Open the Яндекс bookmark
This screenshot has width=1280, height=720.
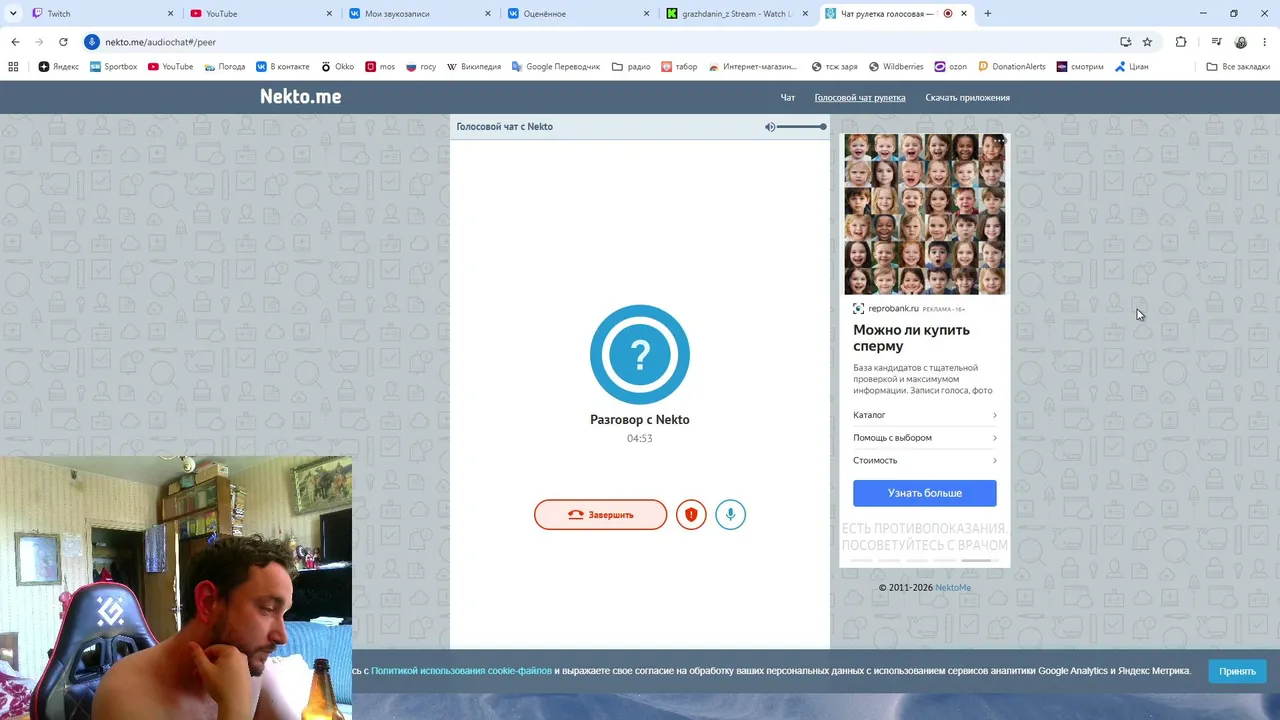tap(59, 67)
